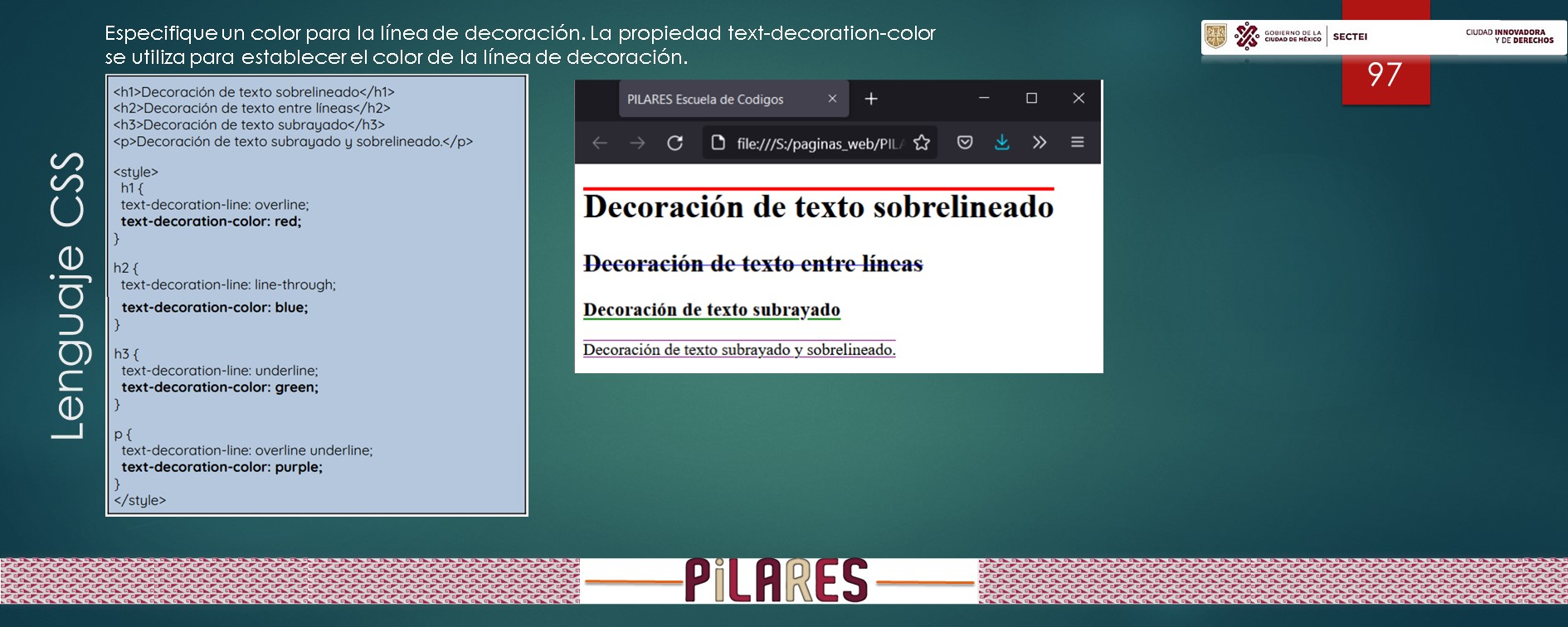The image size is (1568, 627).
Task: Reload the page in the browser
Action: click(x=675, y=143)
